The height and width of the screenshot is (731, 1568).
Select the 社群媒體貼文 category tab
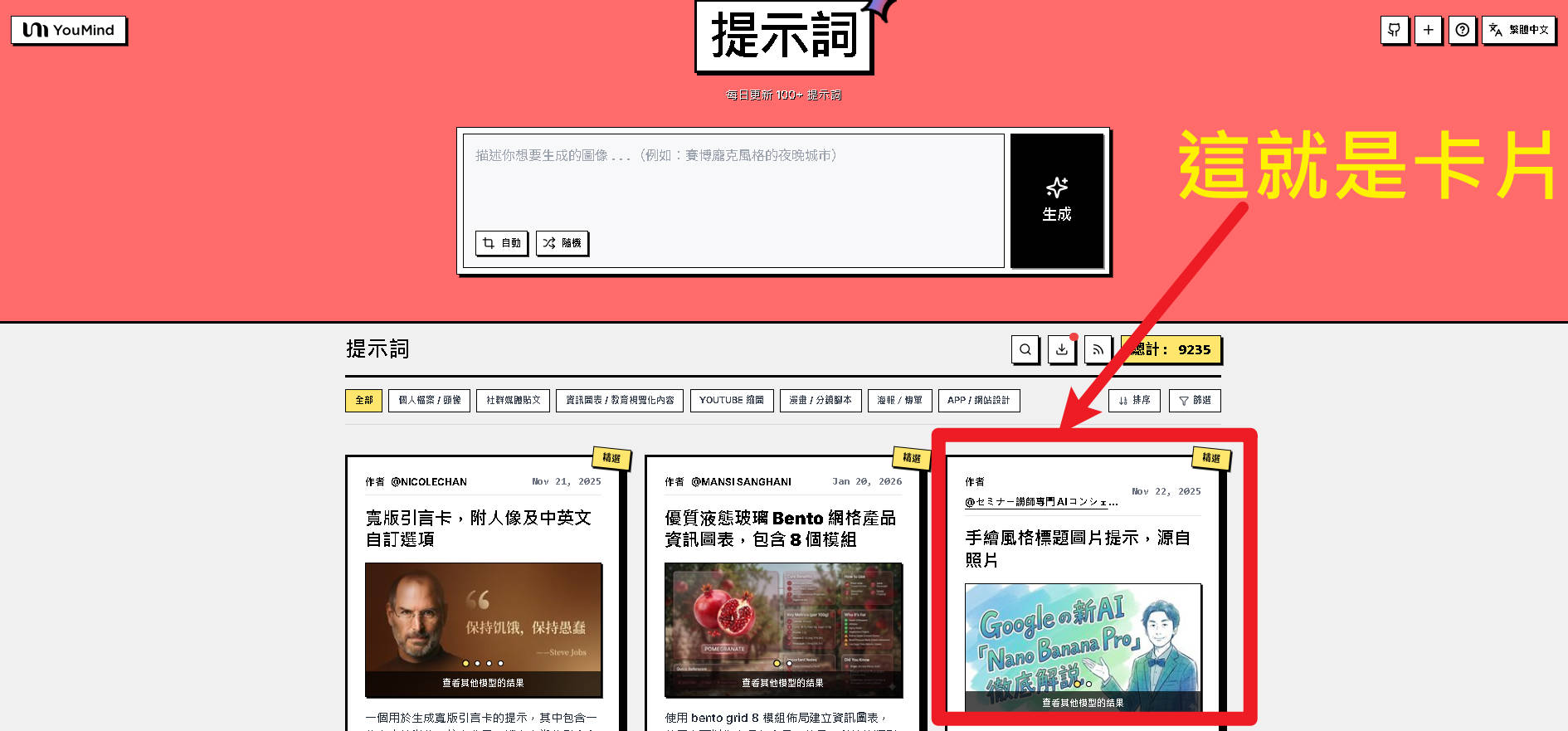click(513, 401)
